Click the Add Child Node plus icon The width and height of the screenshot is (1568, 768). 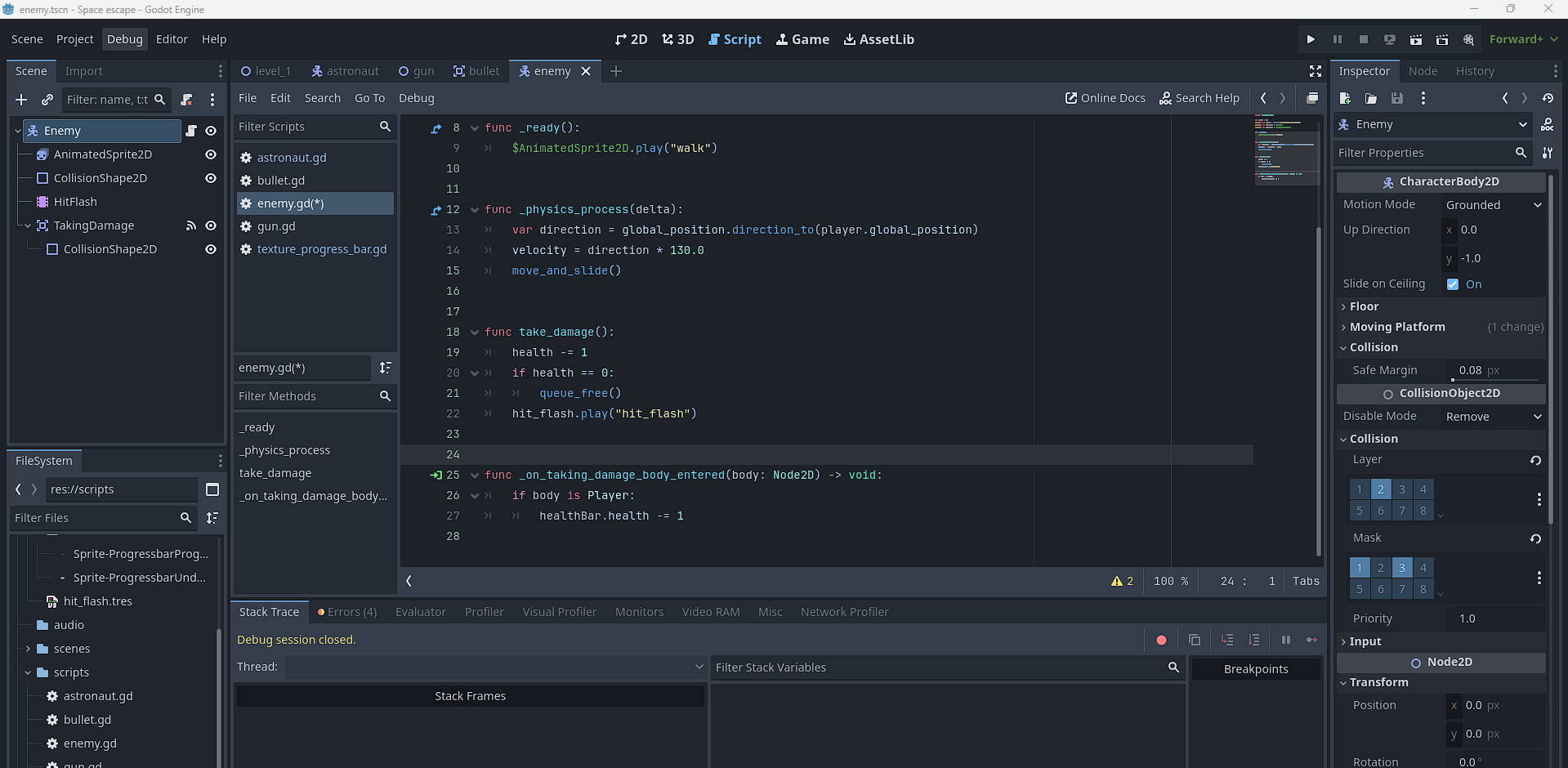21,100
